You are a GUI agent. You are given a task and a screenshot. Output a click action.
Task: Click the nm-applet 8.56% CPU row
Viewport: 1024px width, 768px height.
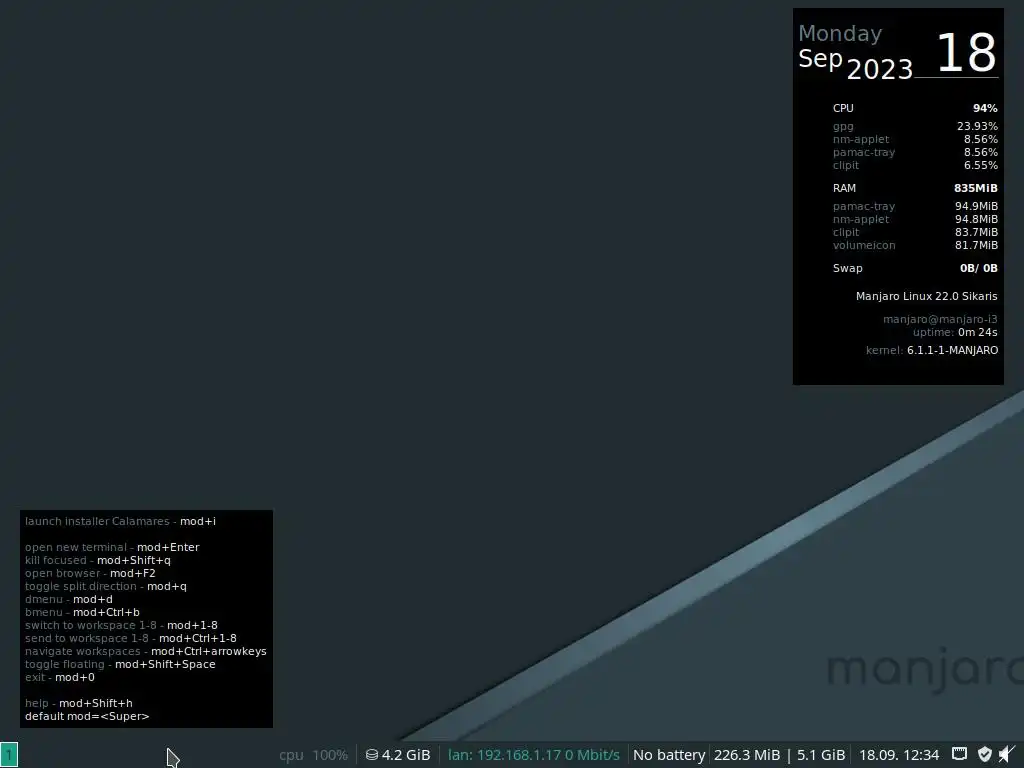point(915,139)
